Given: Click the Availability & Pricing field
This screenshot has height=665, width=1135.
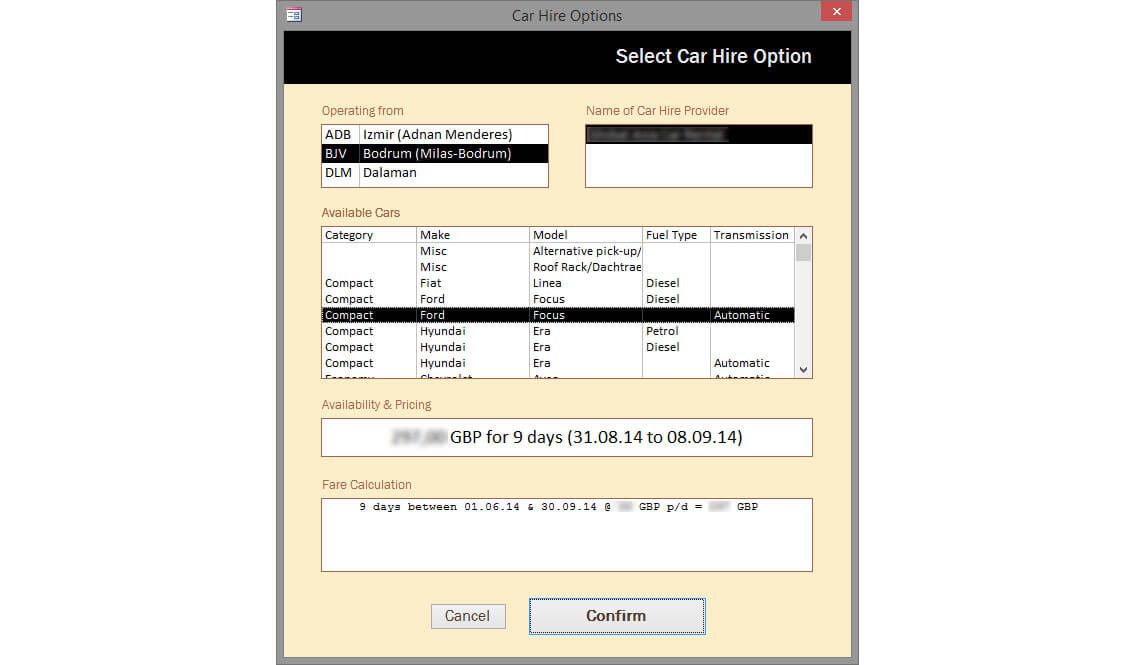Looking at the screenshot, I should (566, 438).
